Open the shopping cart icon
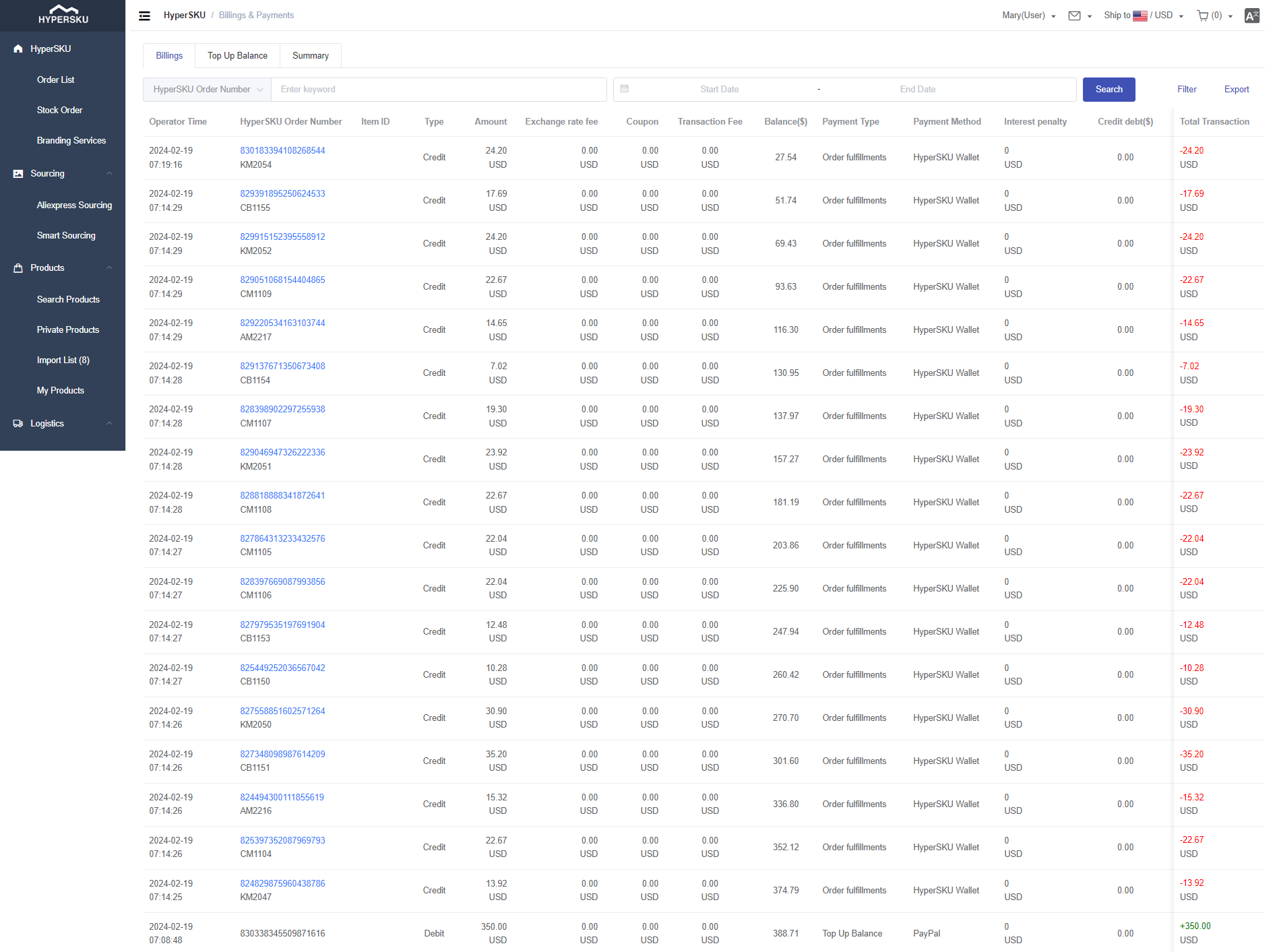 (x=1202, y=15)
